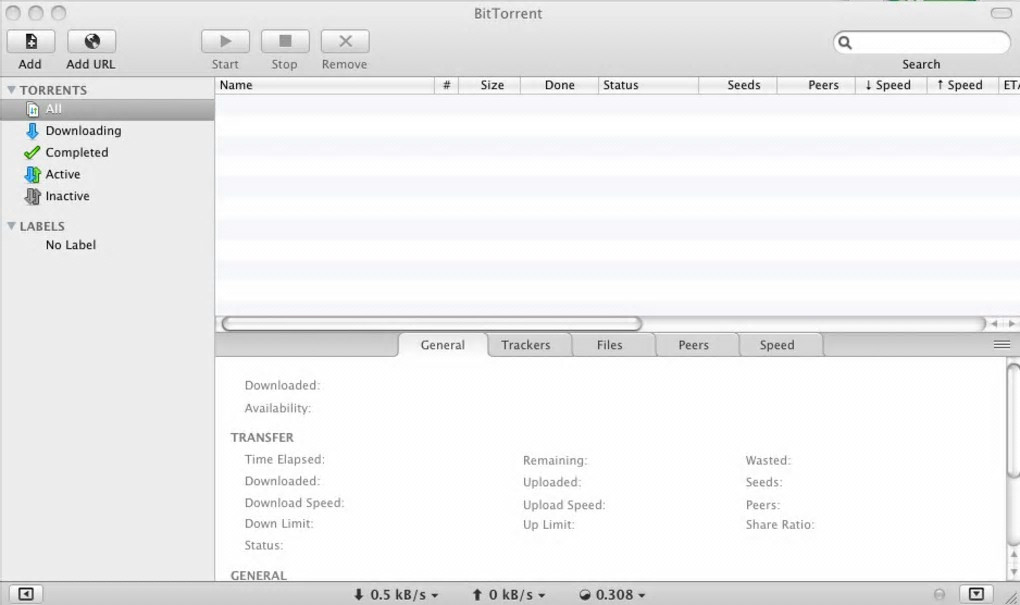Click the Share Ratio label
This screenshot has height=605, width=1020.
click(x=779, y=525)
